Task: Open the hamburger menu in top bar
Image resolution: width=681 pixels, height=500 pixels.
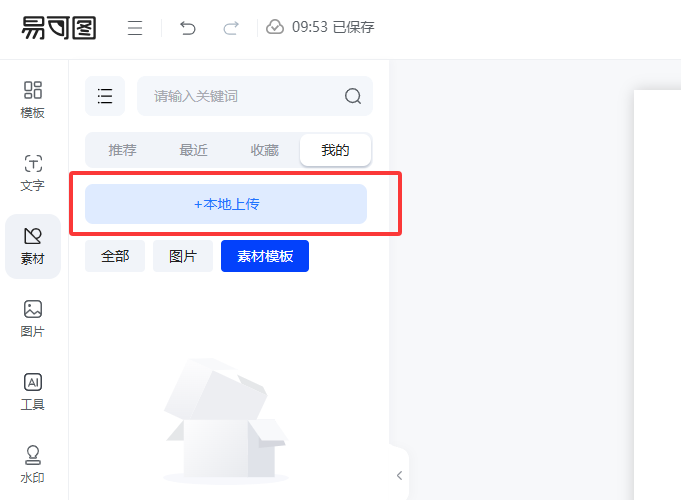Action: point(135,28)
